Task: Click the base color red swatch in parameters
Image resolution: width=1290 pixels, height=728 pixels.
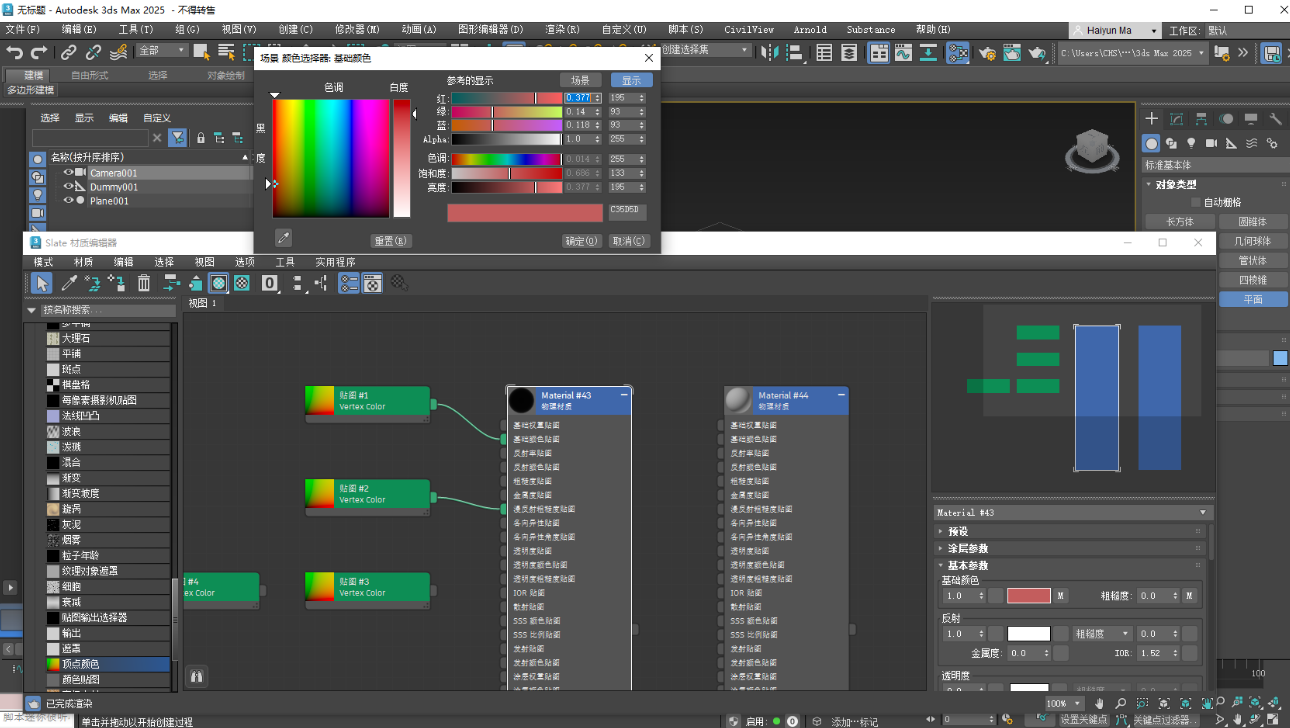Action: (x=1029, y=596)
